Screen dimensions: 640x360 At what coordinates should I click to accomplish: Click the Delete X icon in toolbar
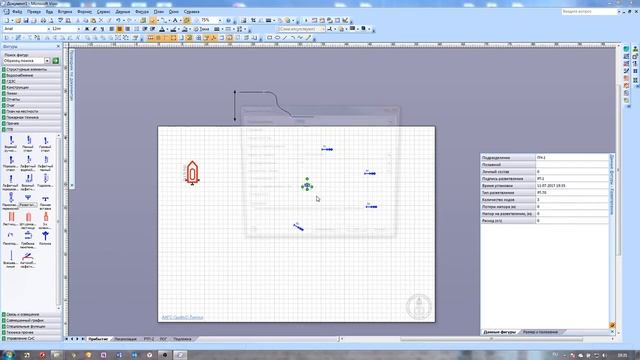point(101,20)
